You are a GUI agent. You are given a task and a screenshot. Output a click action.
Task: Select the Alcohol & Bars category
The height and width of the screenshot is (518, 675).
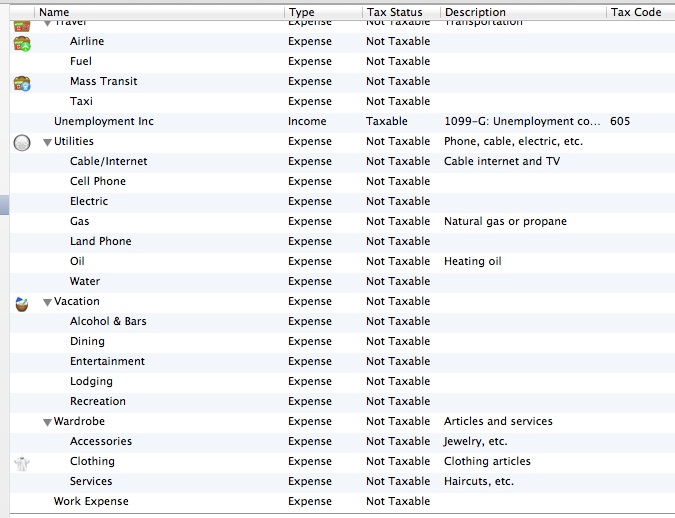pos(108,321)
